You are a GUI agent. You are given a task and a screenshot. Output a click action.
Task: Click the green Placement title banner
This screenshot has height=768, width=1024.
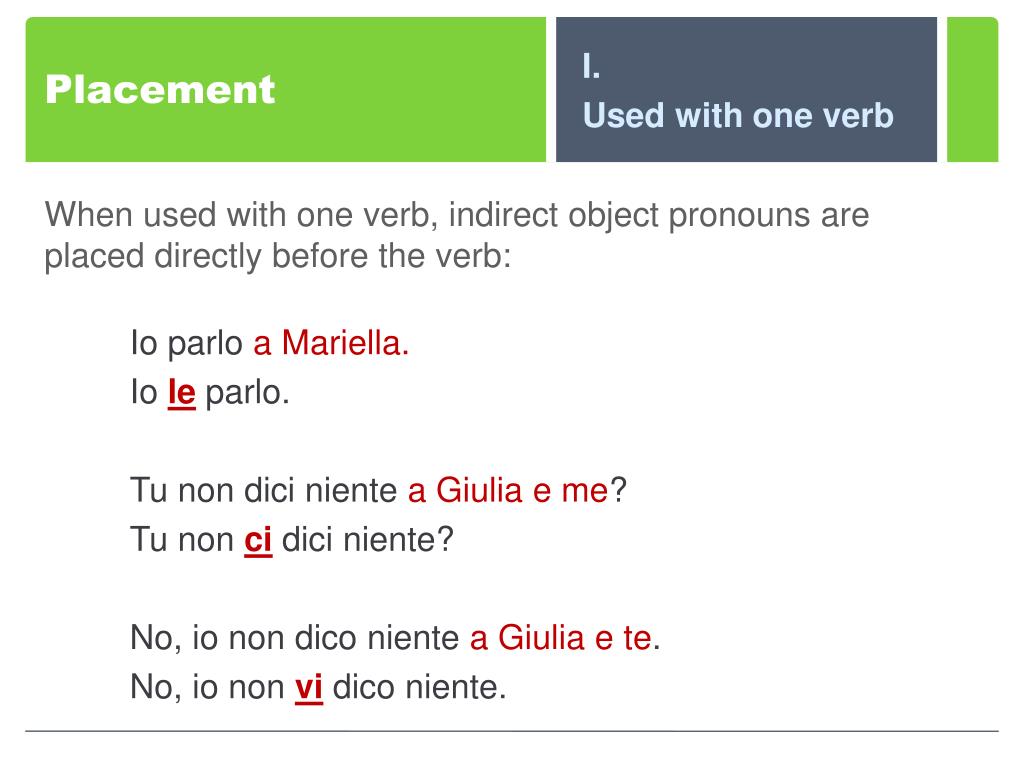285,89
